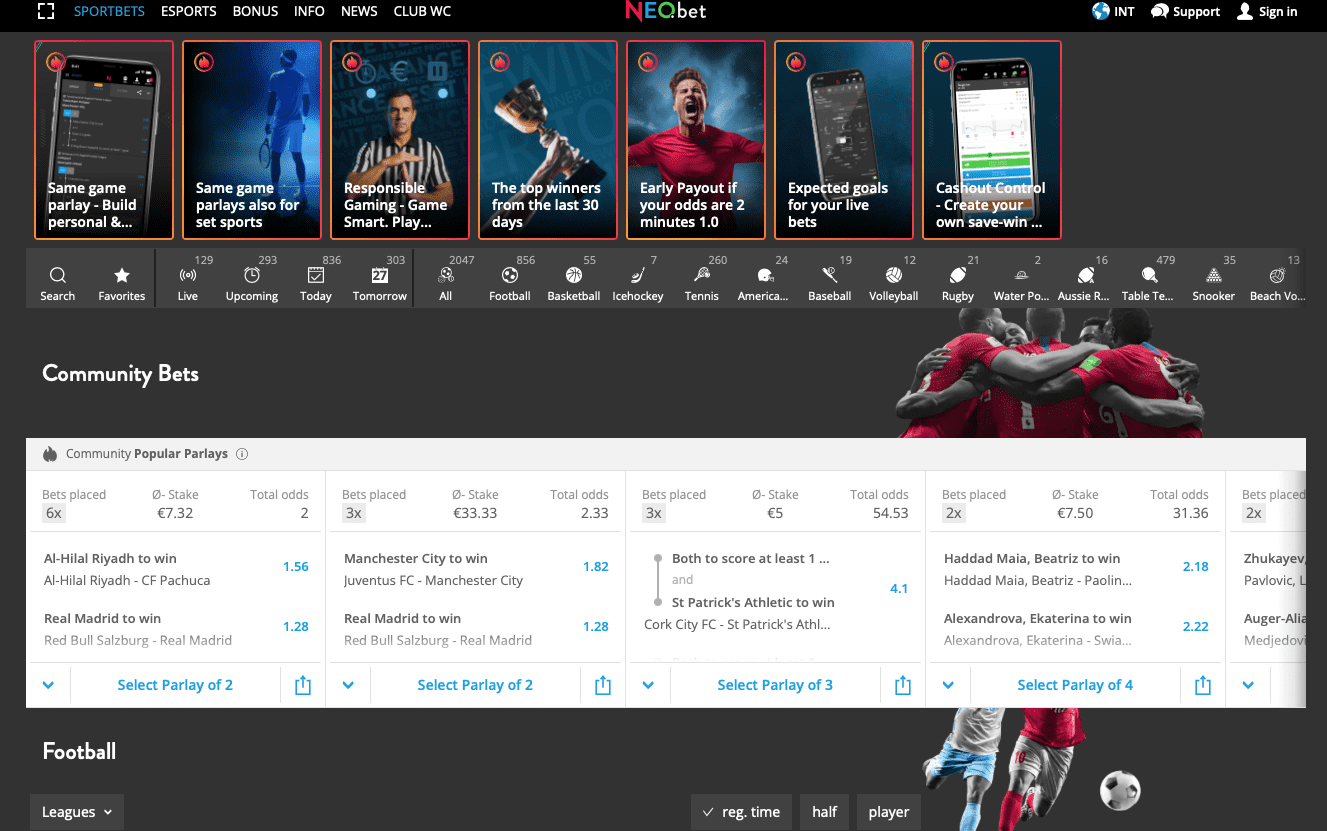
Task: Select the Volleyball sport icon
Action: click(x=894, y=275)
